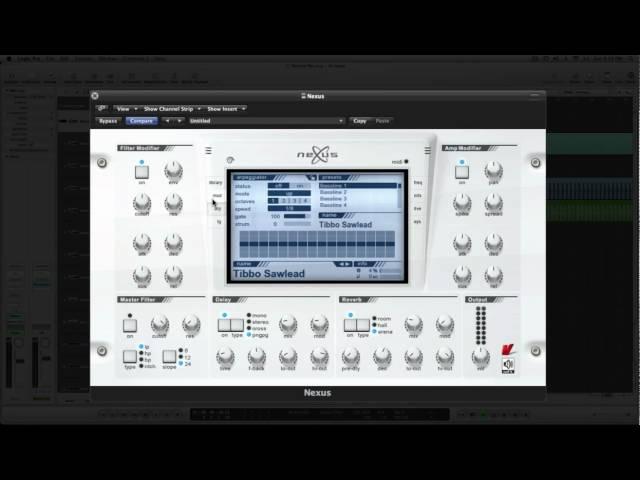Click the preset name left-right arrows
The image size is (640, 480).
[343, 264]
